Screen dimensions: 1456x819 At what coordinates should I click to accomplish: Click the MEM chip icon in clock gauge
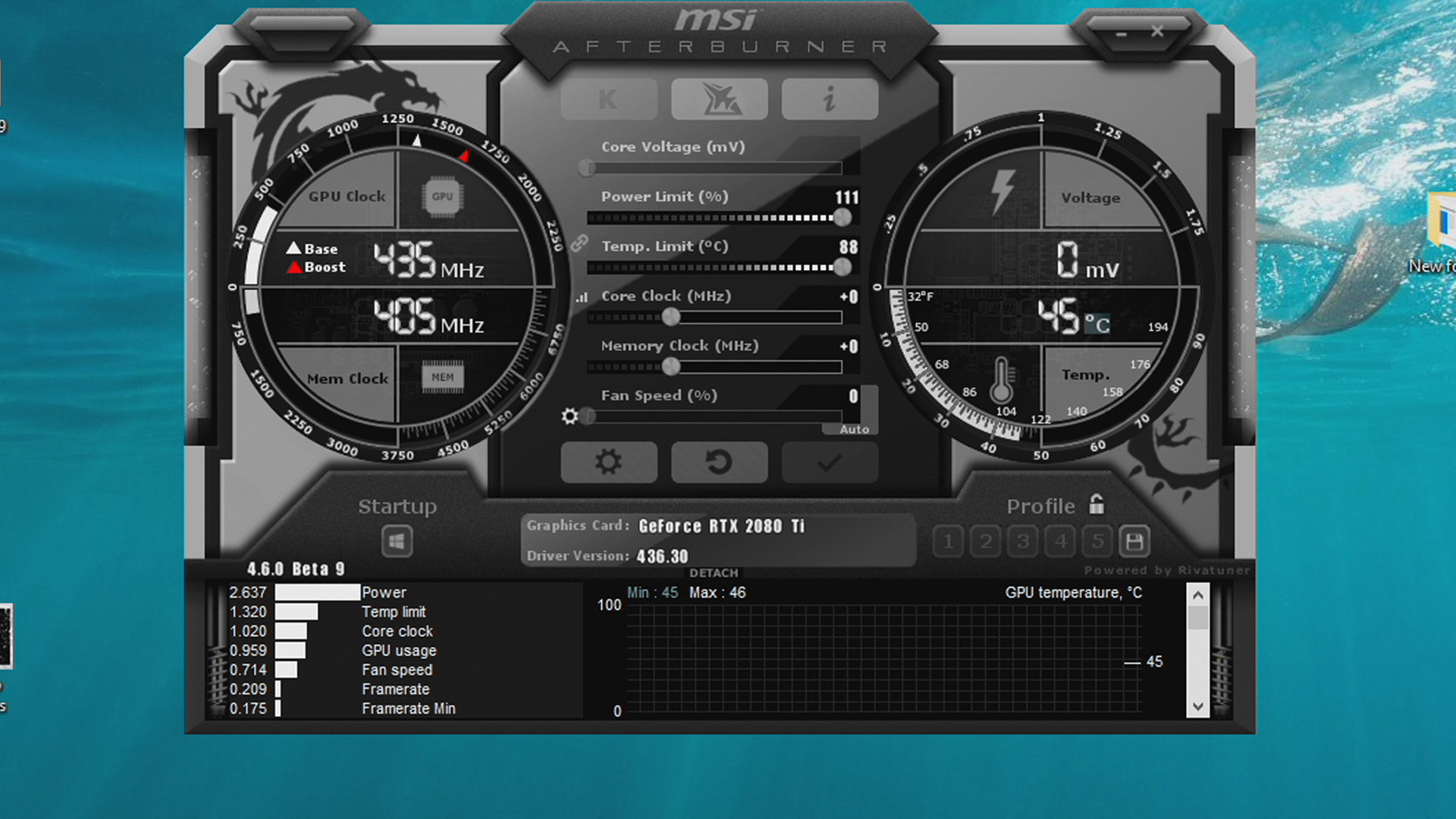[x=443, y=377]
